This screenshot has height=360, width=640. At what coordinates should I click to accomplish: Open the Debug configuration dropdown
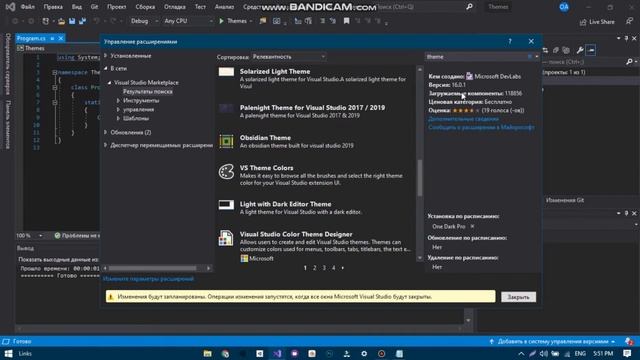pos(144,21)
